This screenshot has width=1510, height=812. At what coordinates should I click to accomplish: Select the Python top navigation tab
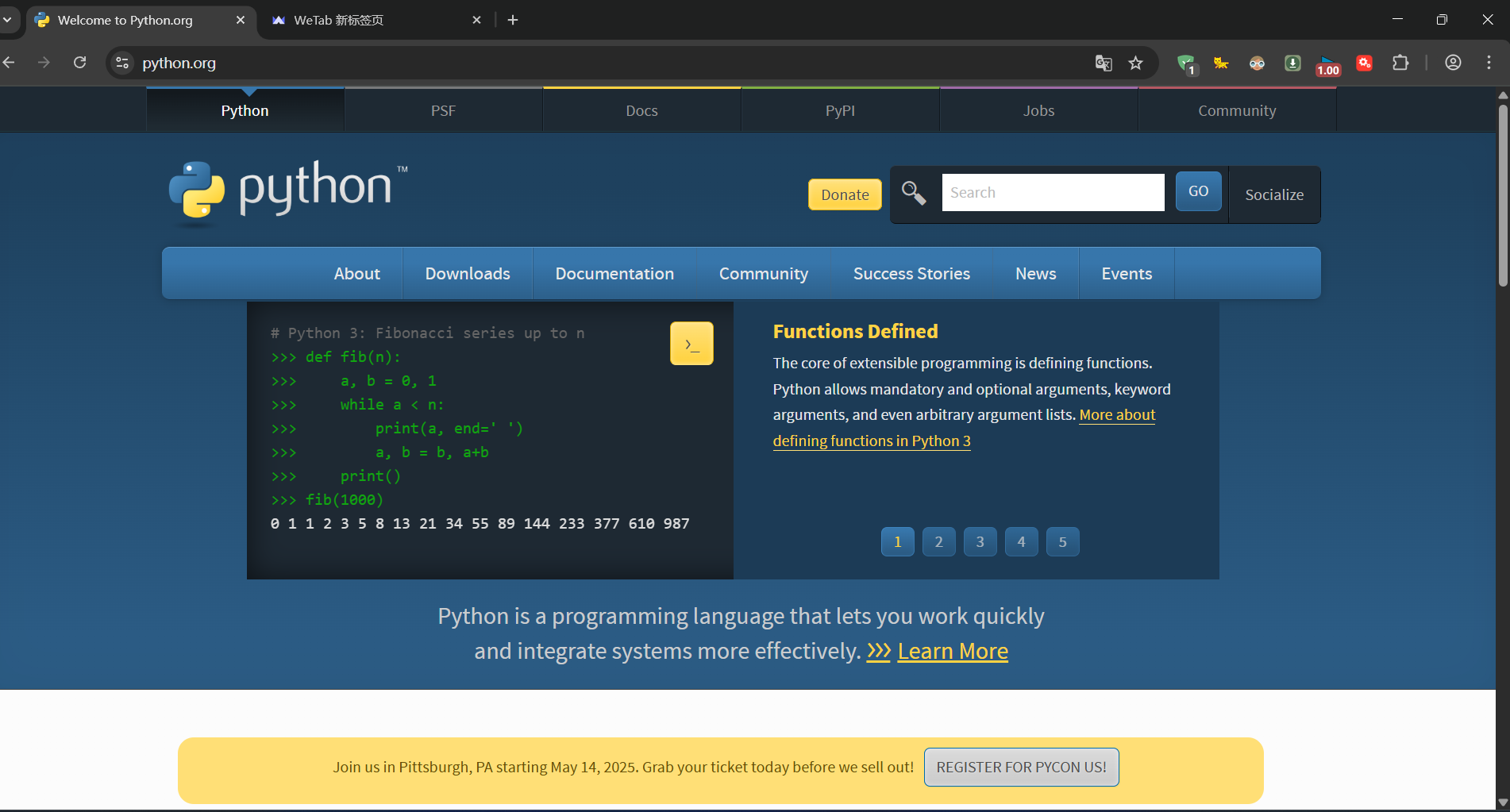[245, 110]
